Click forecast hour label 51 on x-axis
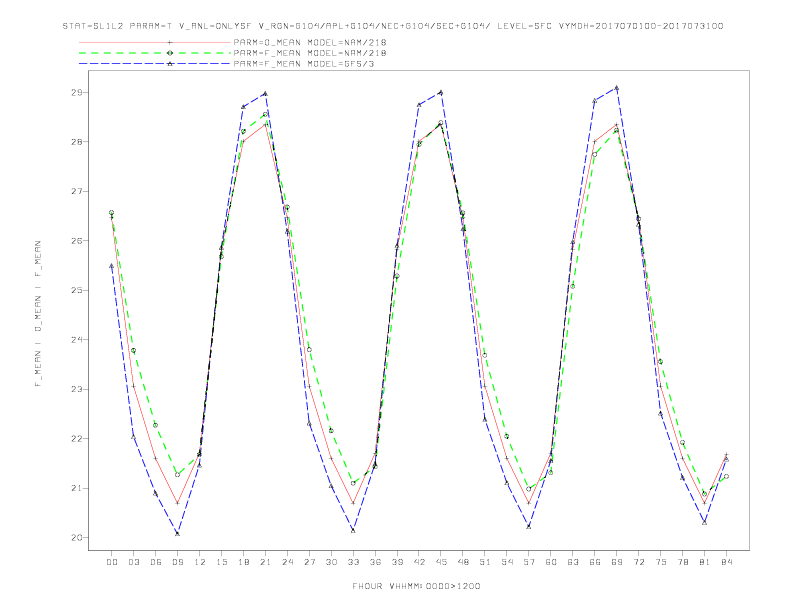This screenshot has height=612, width=792. [485, 562]
